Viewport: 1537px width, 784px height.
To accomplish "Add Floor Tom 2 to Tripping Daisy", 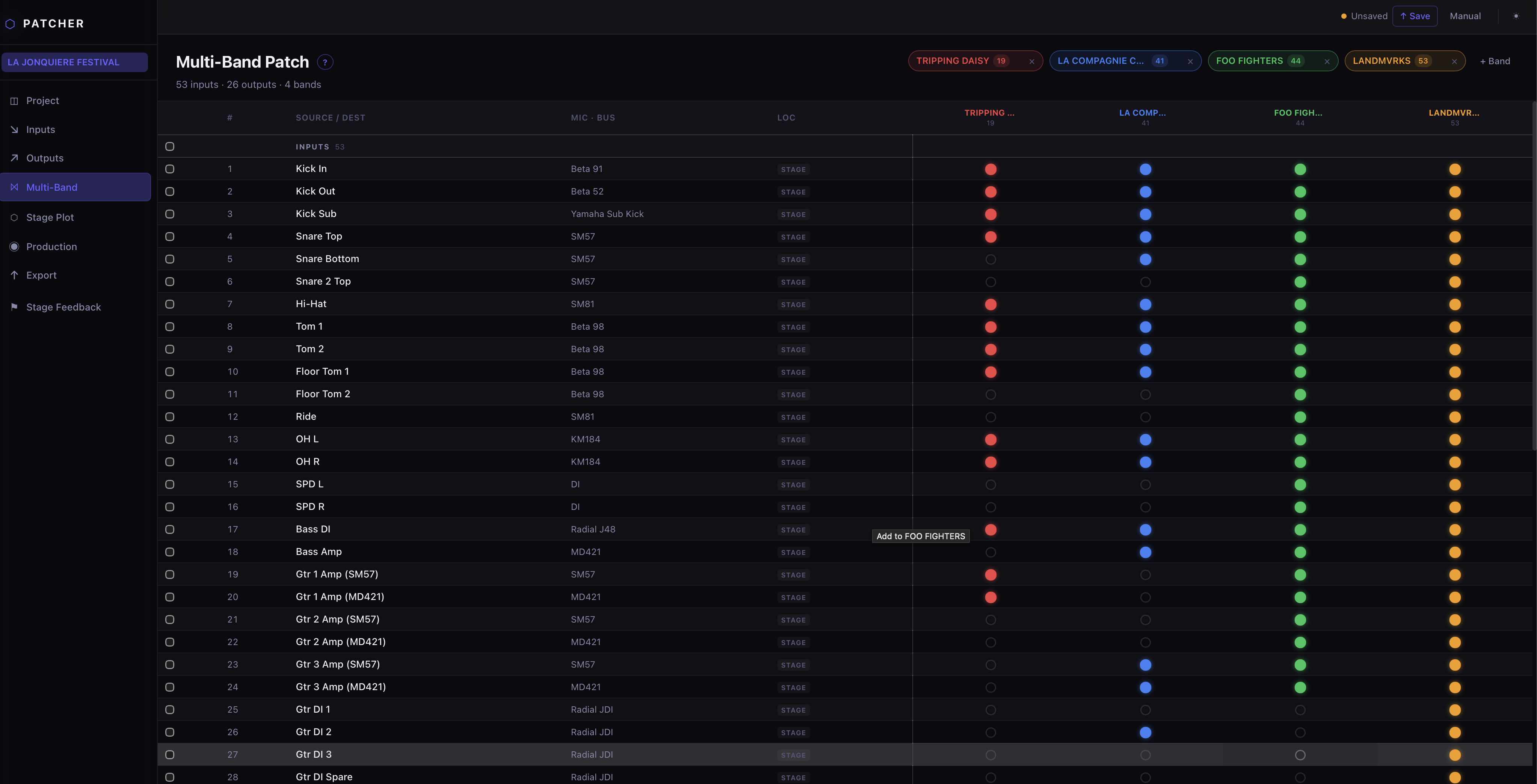I will click(x=990, y=394).
